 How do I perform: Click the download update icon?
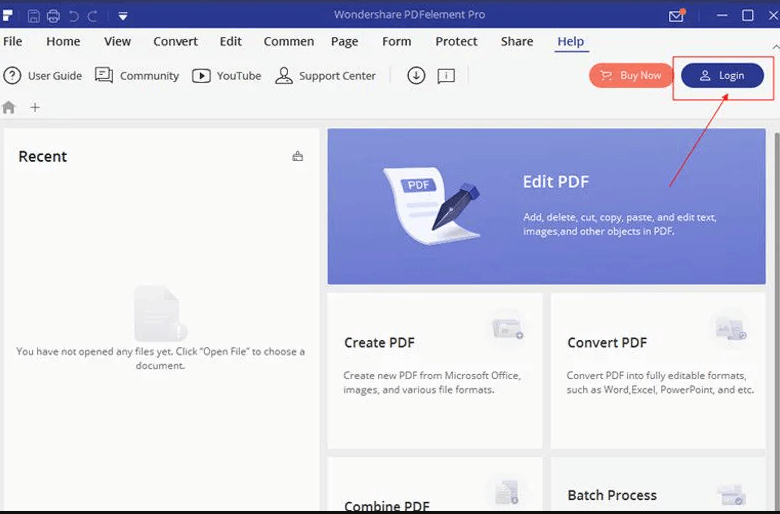416,76
